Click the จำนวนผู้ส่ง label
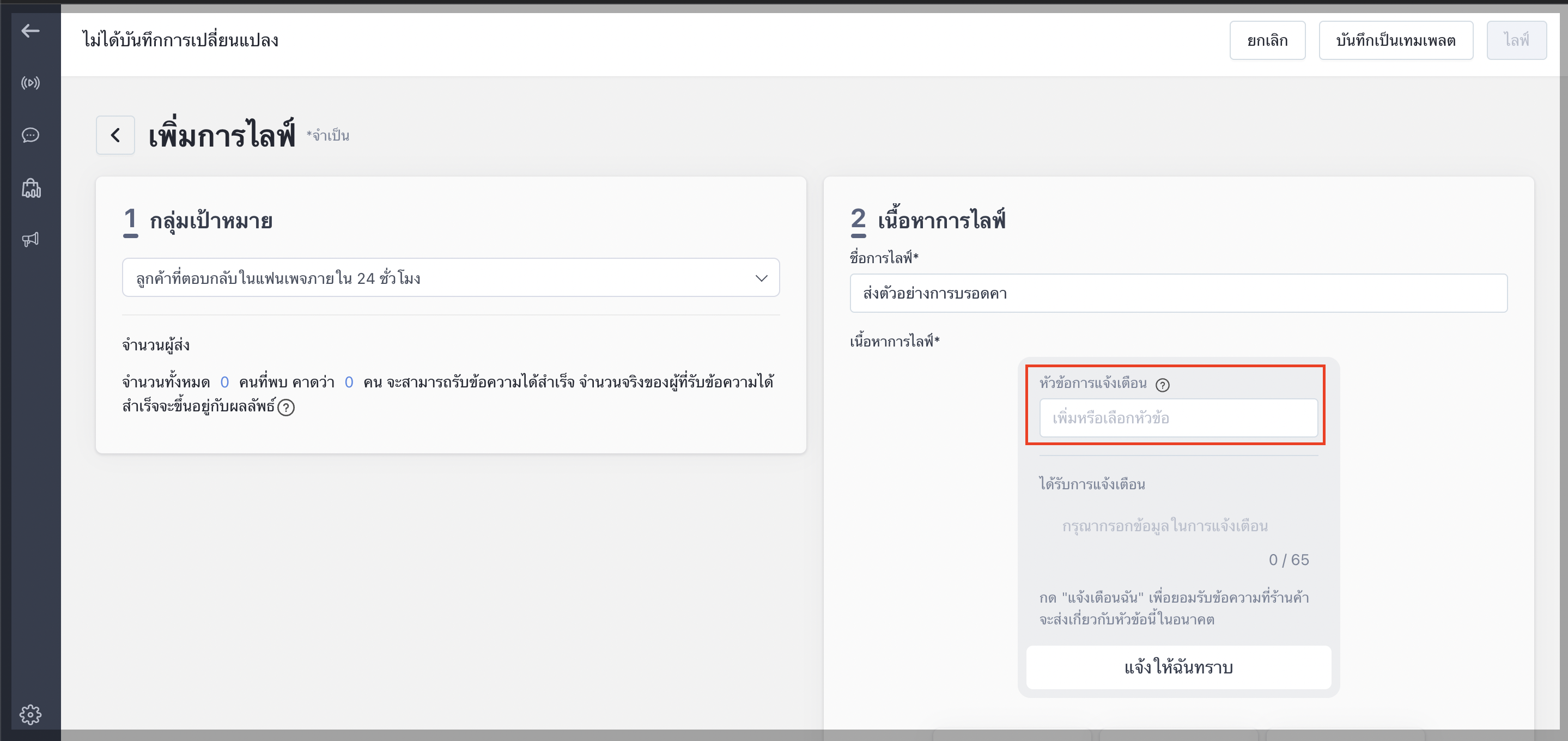Screen dimensions: 1568x741 pyautogui.click(x=156, y=345)
